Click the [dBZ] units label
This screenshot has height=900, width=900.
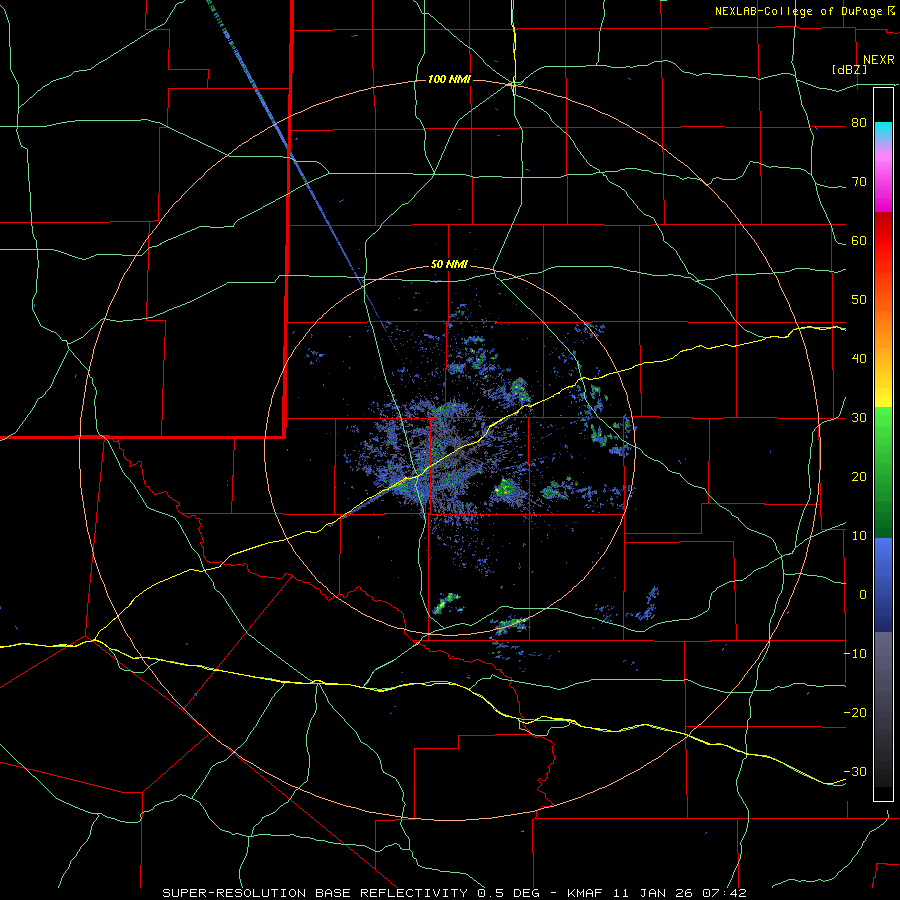[849, 69]
